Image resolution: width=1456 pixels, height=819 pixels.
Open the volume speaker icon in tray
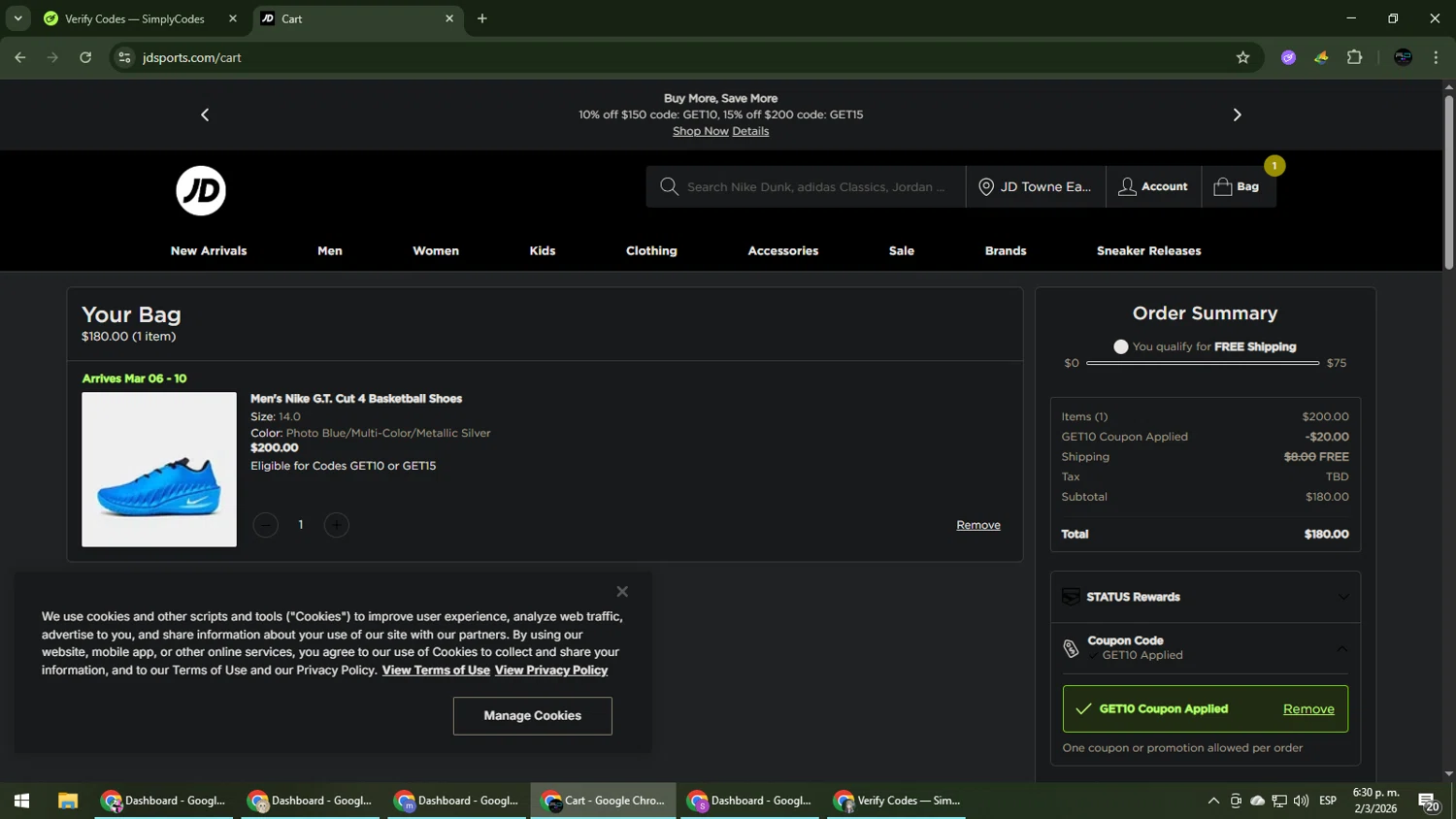1301,801
